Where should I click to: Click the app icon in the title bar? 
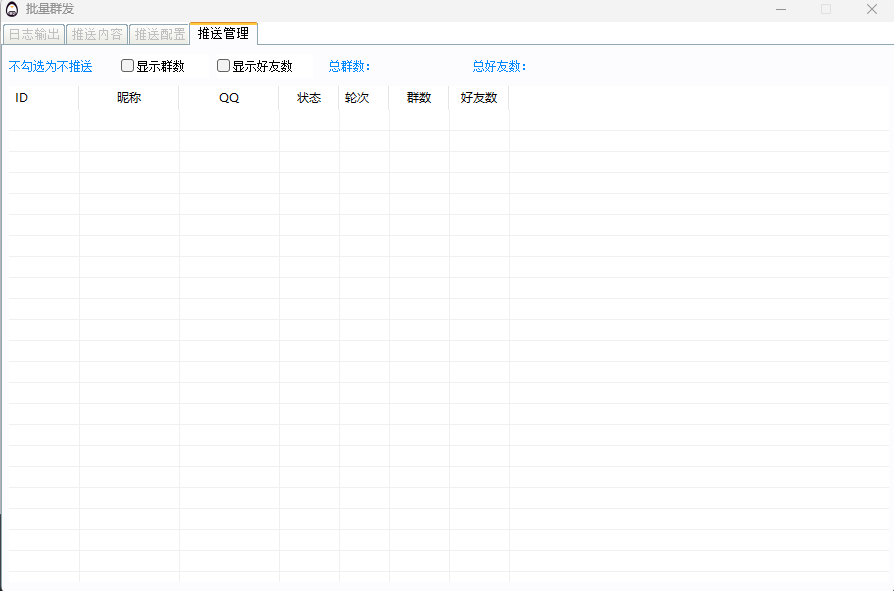tap(12, 9)
